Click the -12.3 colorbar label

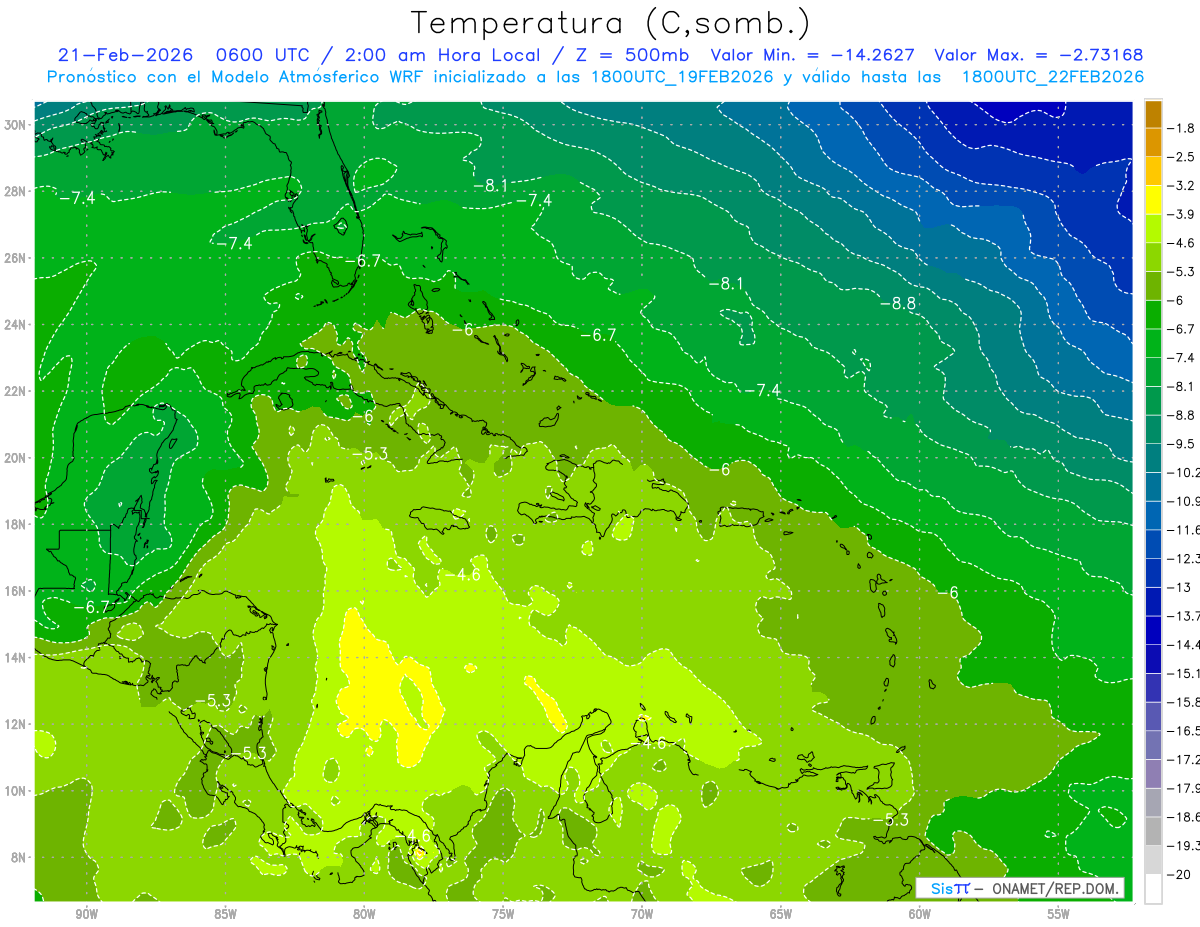pos(1183,559)
